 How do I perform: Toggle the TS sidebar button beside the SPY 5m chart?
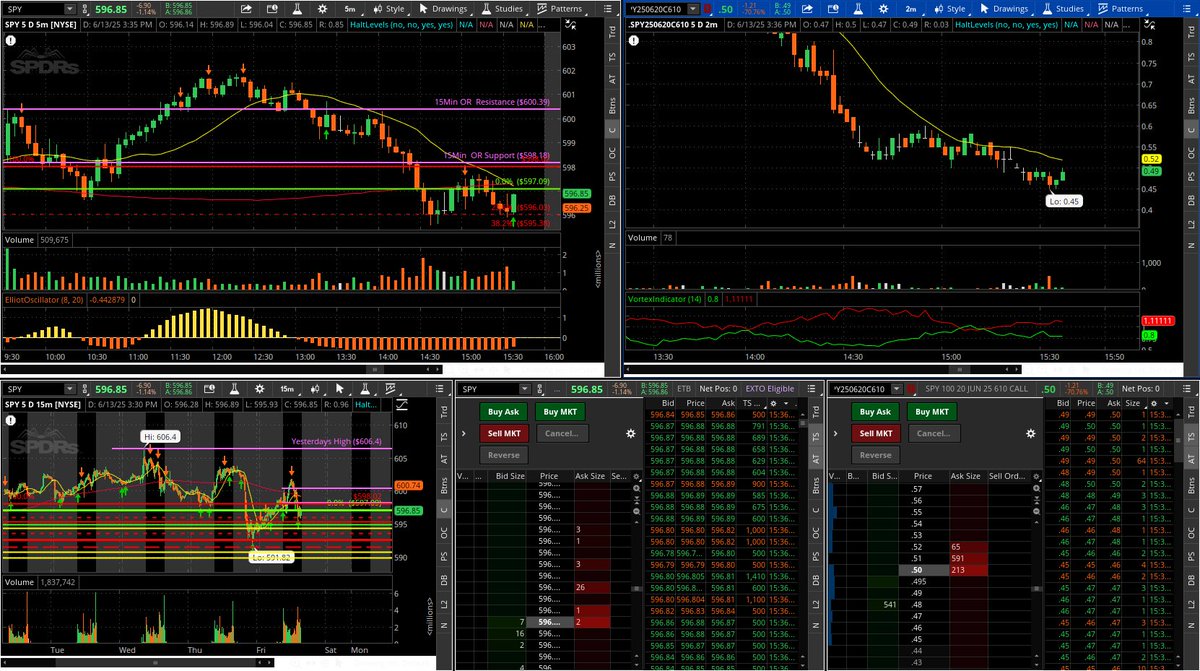(x=611, y=59)
